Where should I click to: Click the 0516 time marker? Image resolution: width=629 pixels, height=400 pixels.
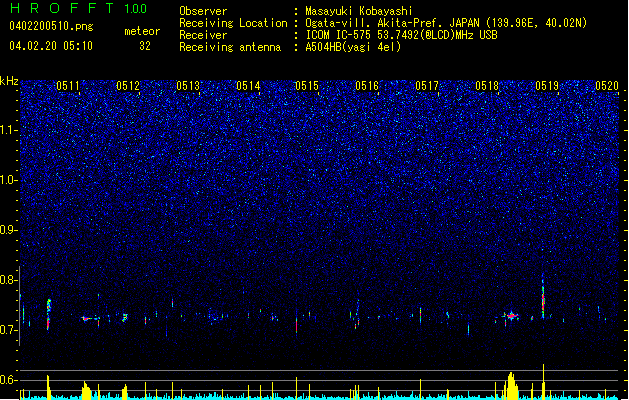[x=367, y=86]
